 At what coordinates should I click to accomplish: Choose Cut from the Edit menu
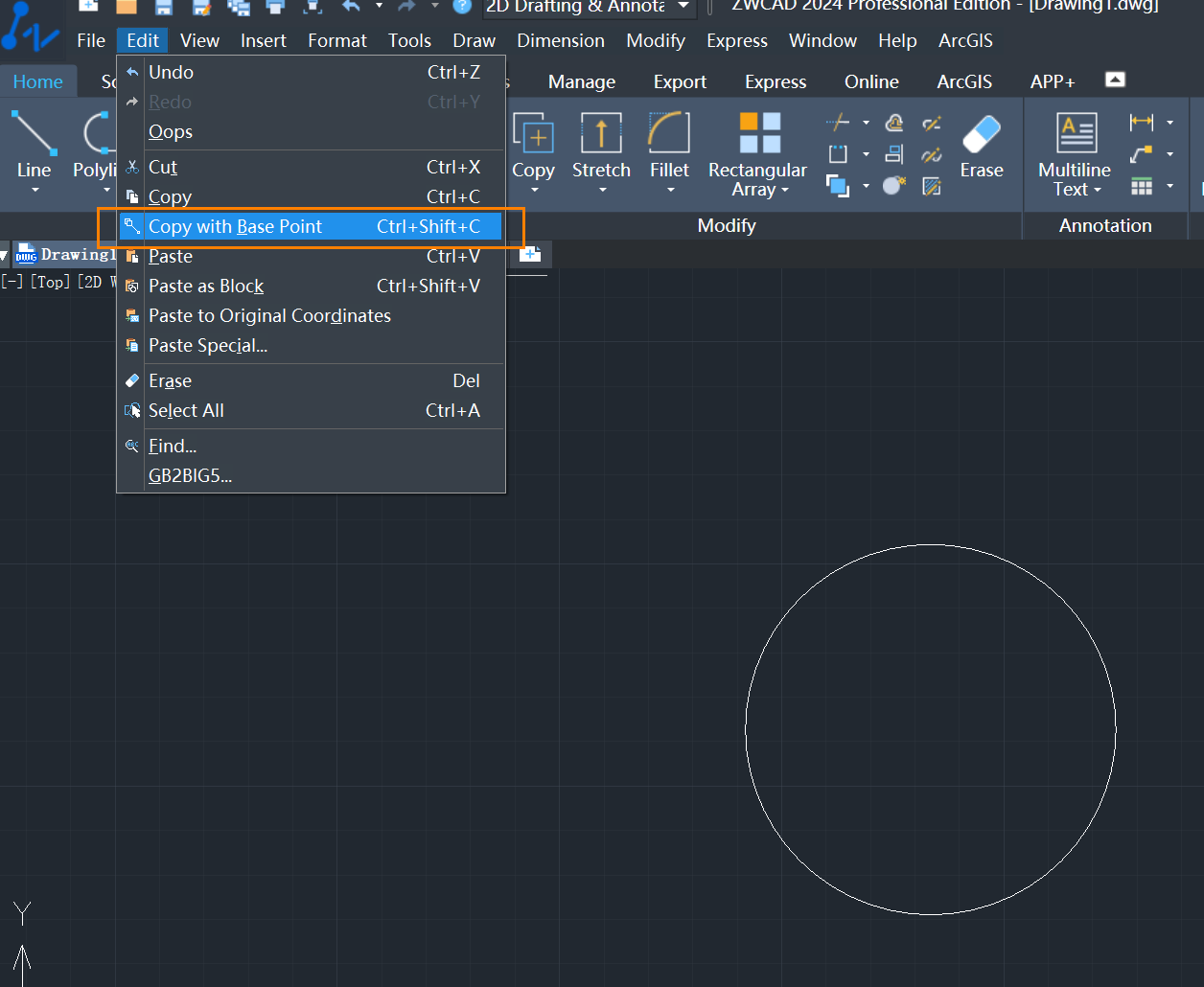click(311, 167)
